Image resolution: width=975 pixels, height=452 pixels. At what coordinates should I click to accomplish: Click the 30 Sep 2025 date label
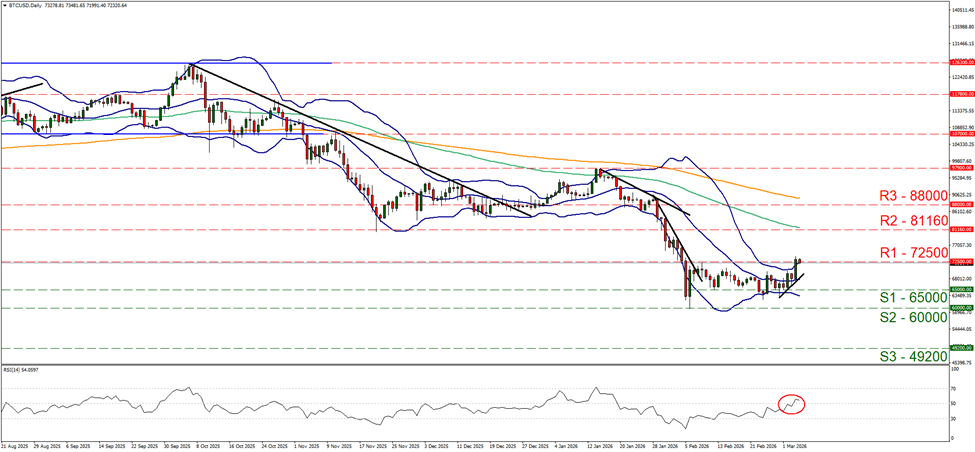tap(178, 446)
